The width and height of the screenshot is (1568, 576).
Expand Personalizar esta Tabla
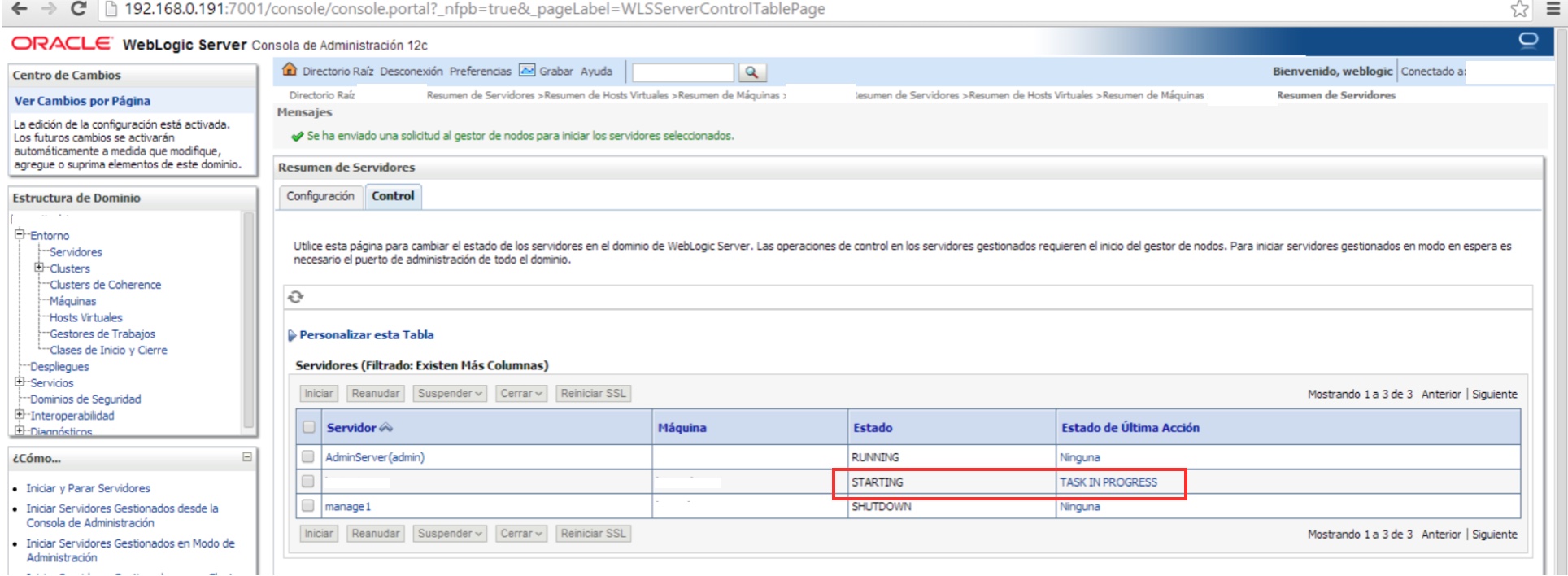coord(361,334)
